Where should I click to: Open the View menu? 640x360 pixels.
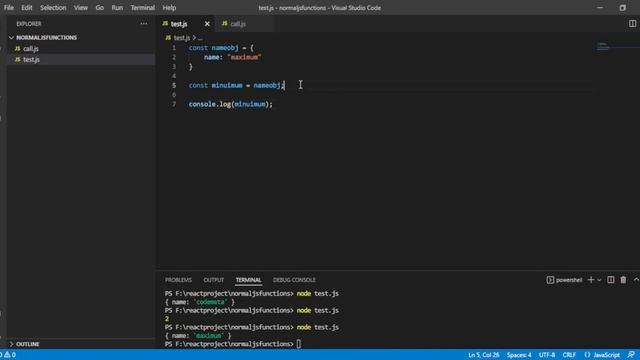point(80,8)
